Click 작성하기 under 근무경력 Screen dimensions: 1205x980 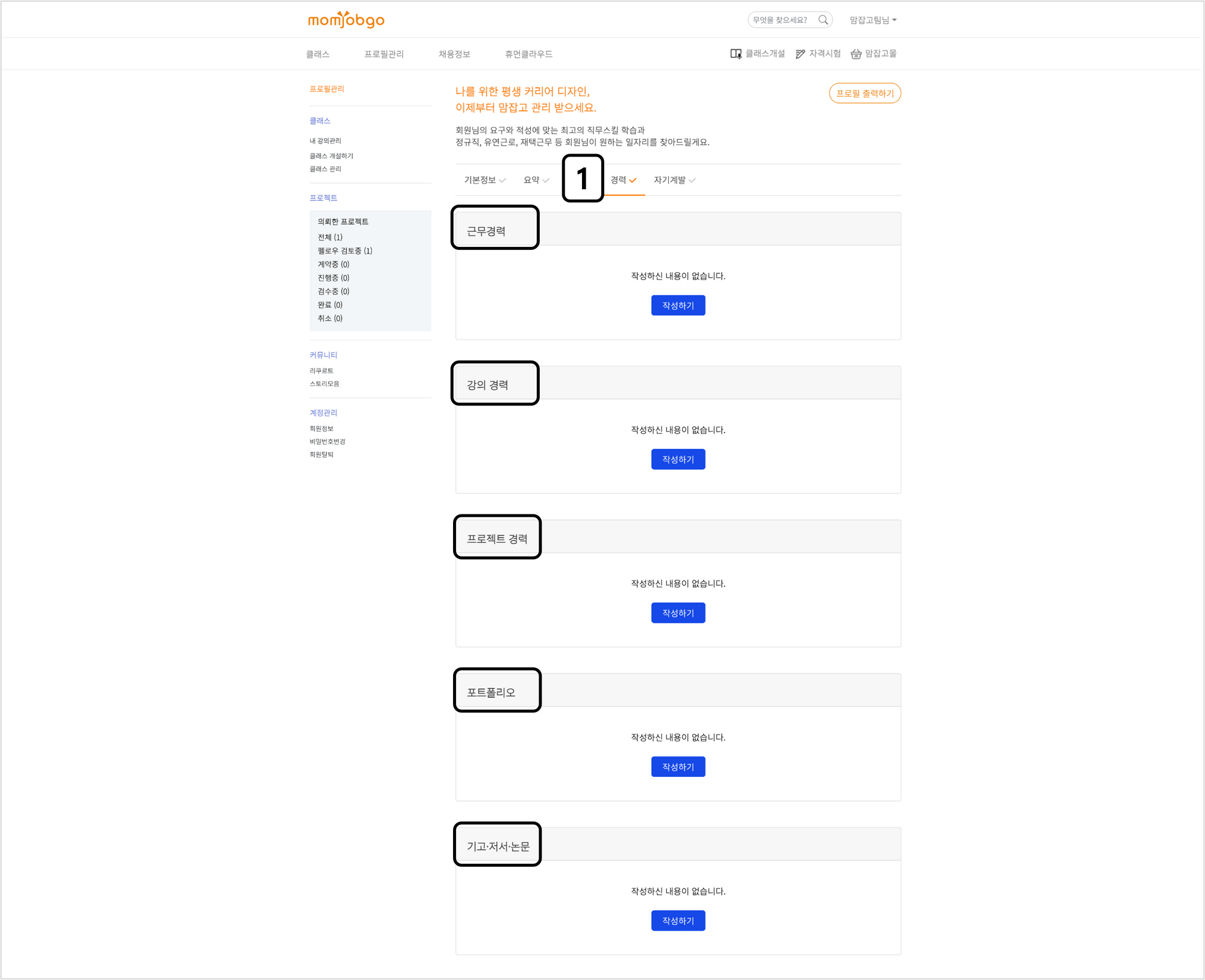[678, 305]
